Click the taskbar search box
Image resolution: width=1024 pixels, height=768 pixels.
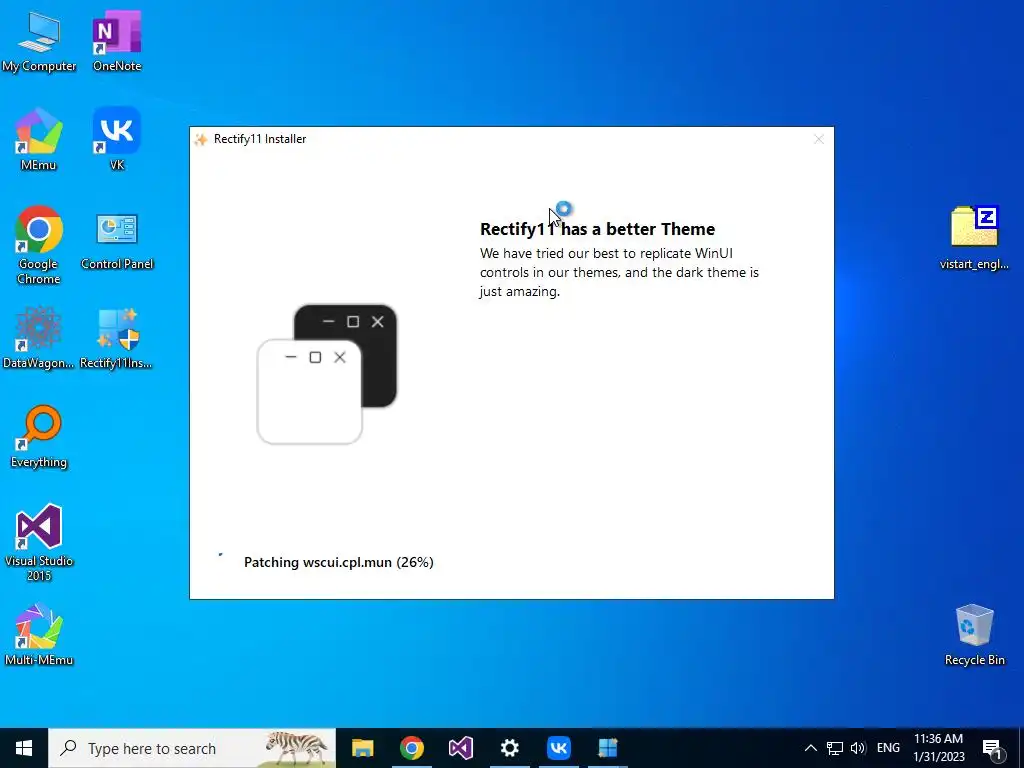(192, 748)
